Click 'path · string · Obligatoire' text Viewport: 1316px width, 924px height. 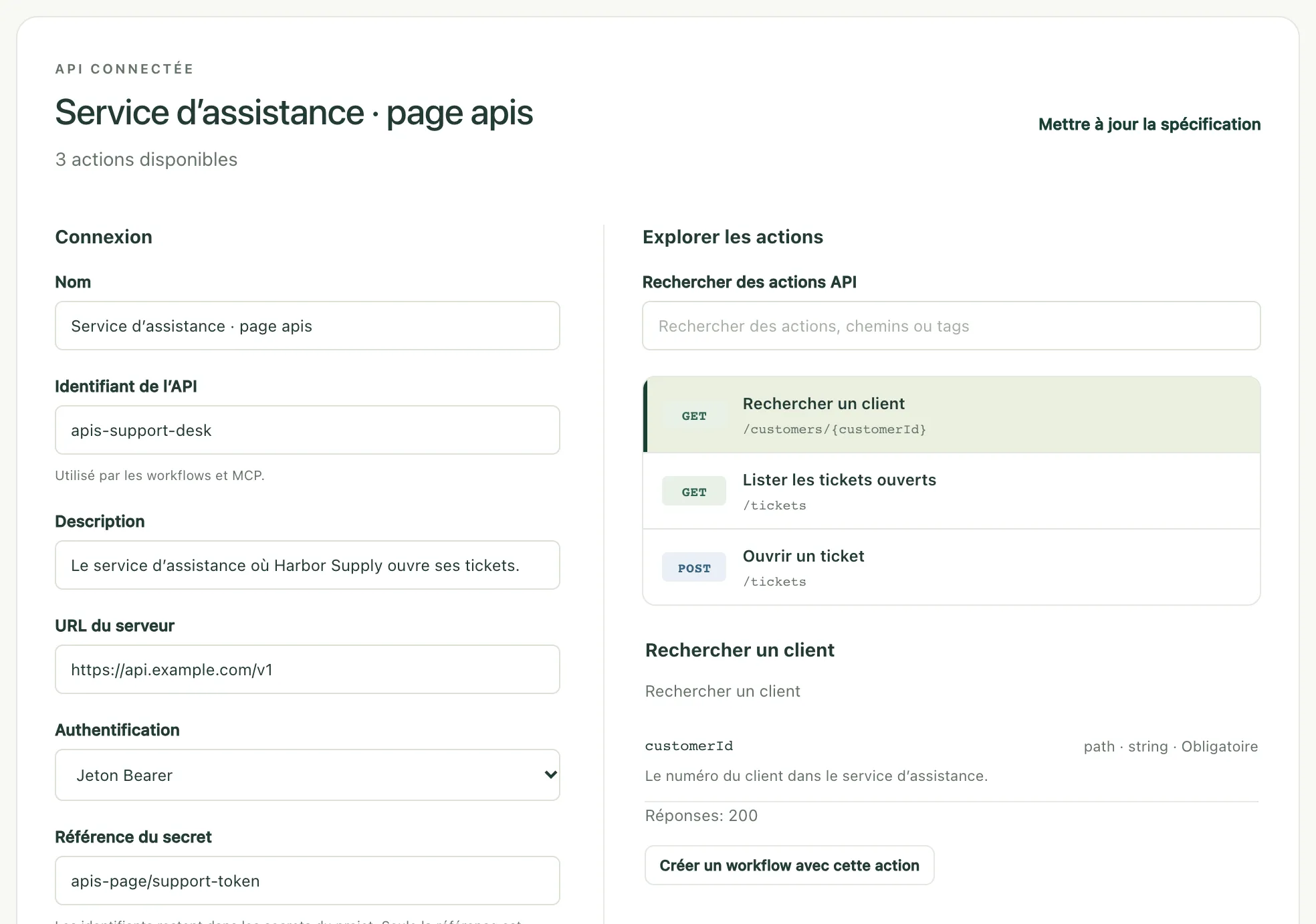coord(1170,746)
